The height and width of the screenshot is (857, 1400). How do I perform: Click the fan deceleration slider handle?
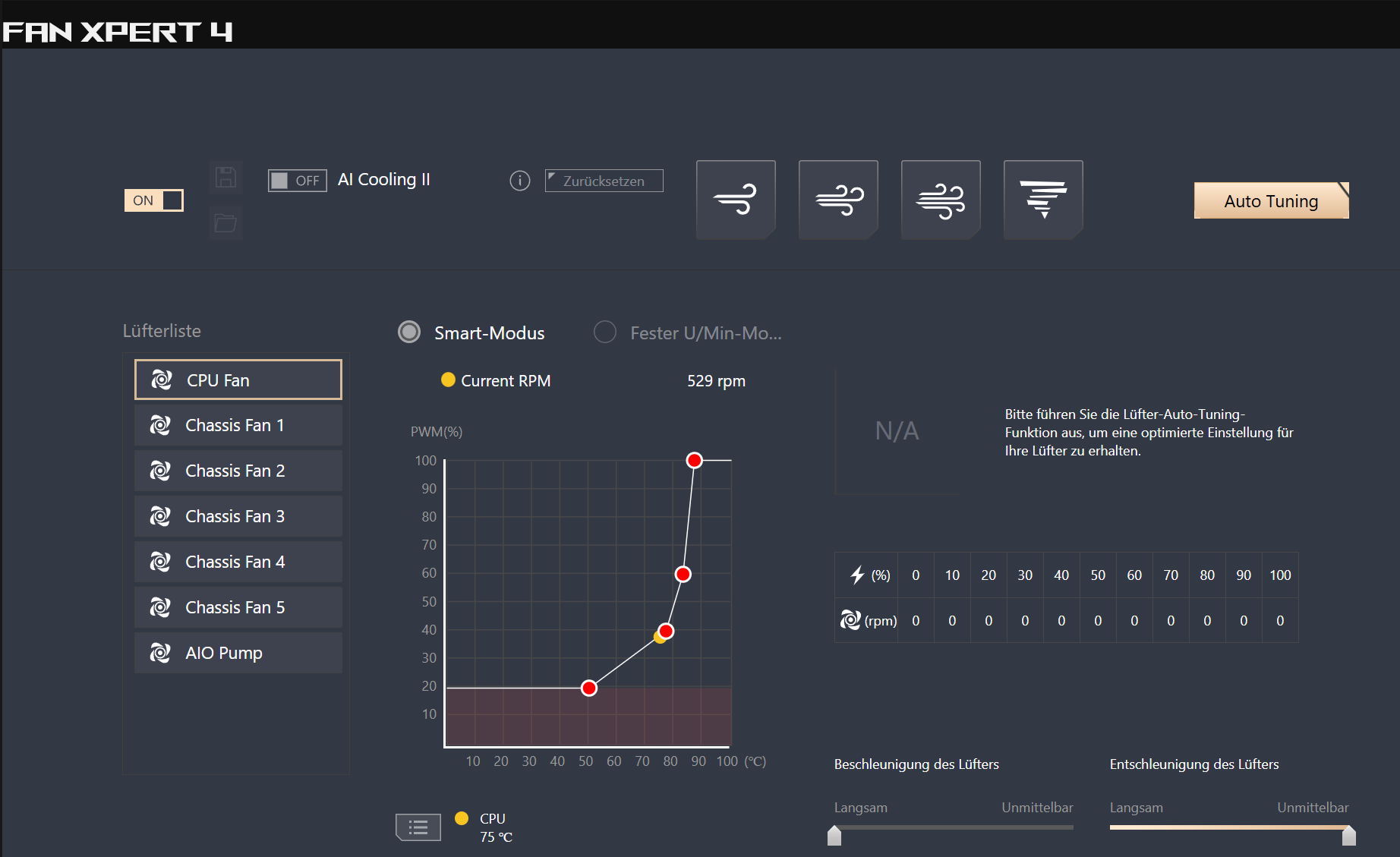[x=1349, y=835]
